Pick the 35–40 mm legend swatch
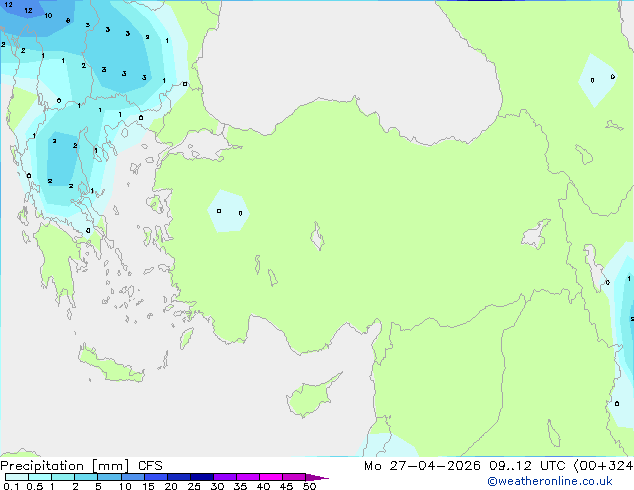The height and width of the screenshot is (490, 634). 247,477
